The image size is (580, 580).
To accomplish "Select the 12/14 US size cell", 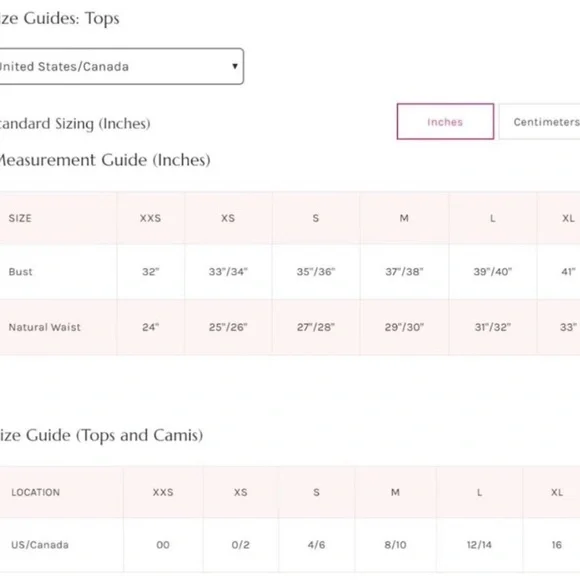I will tap(479, 545).
